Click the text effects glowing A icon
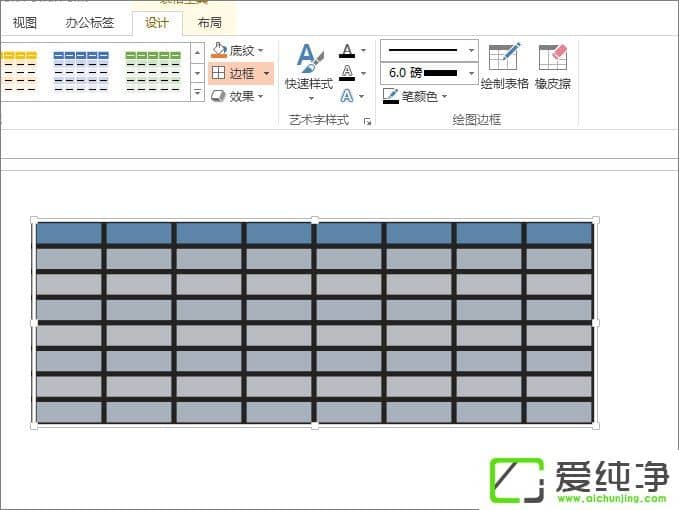 pos(347,96)
